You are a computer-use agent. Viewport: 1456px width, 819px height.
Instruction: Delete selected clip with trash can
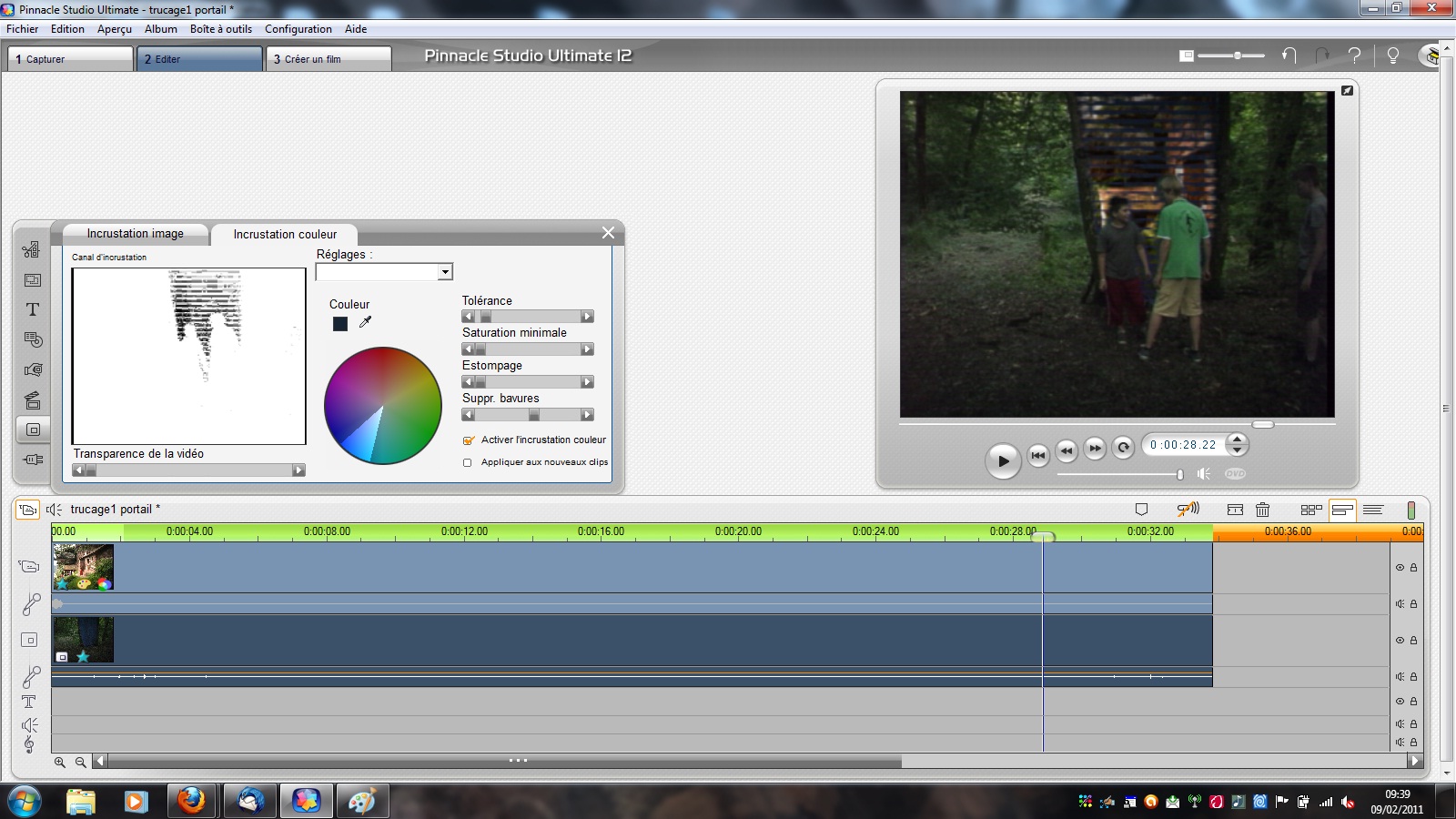click(1262, 510)
